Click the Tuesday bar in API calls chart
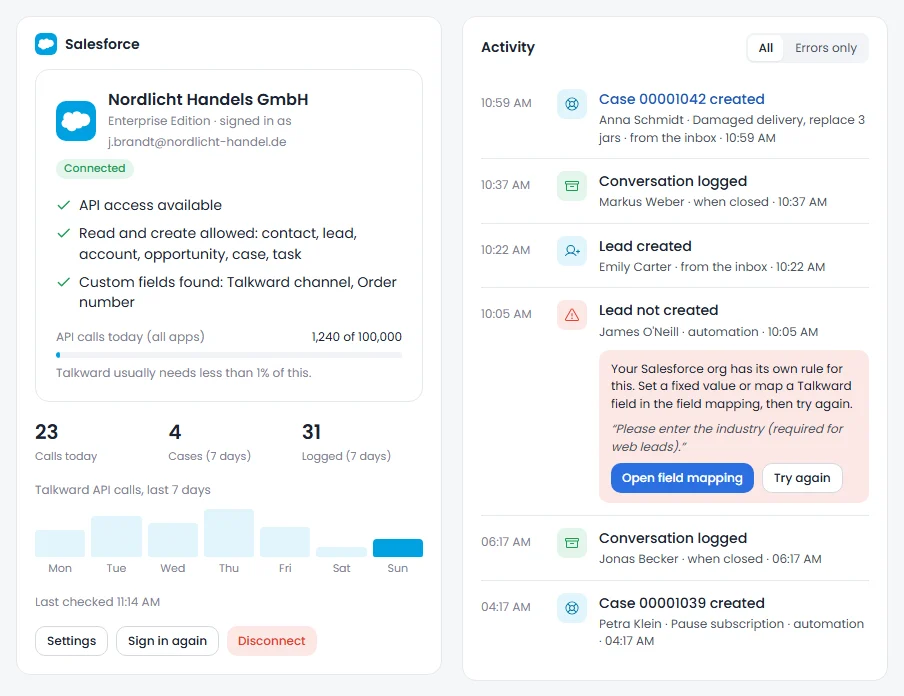The image size is (904, 696). pyautogui.click(x=116, y=536)
